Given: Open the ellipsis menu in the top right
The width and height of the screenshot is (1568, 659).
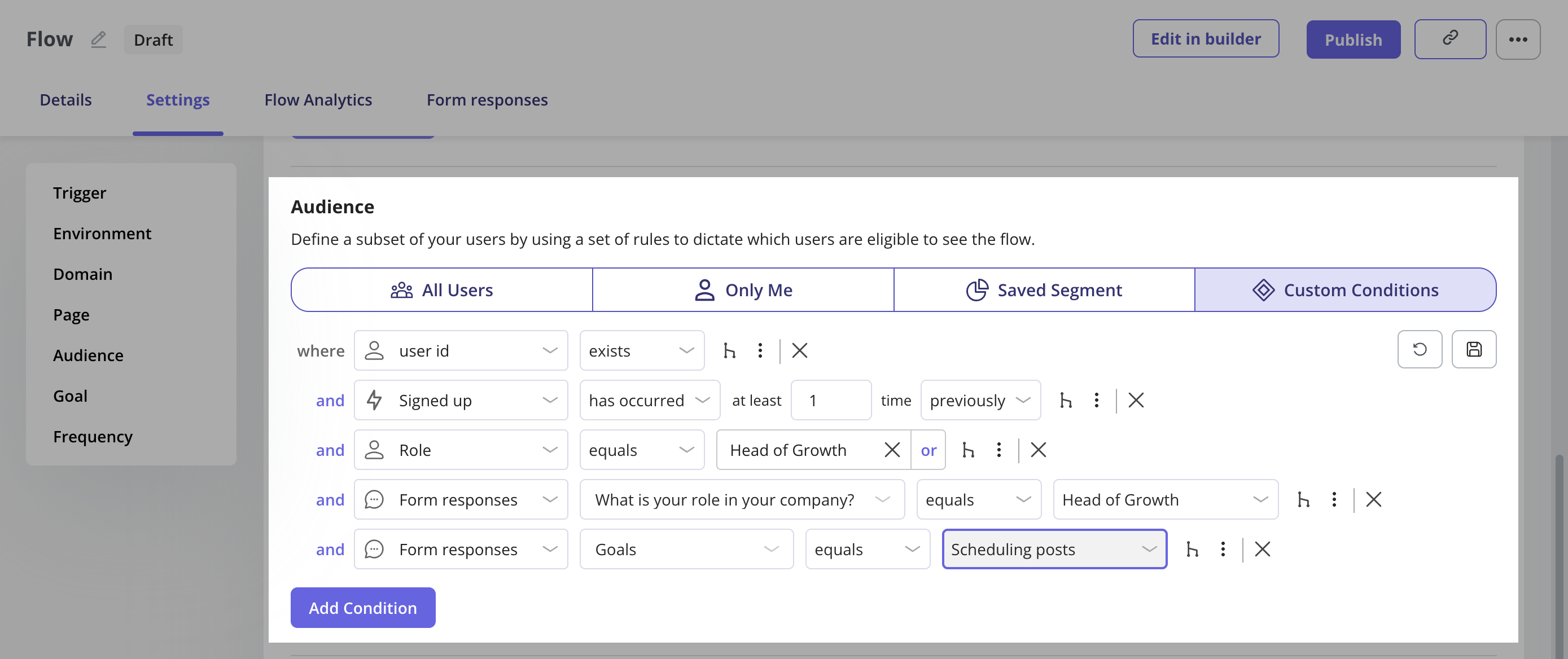Looking at the screenshot, I should point(1518,39).
